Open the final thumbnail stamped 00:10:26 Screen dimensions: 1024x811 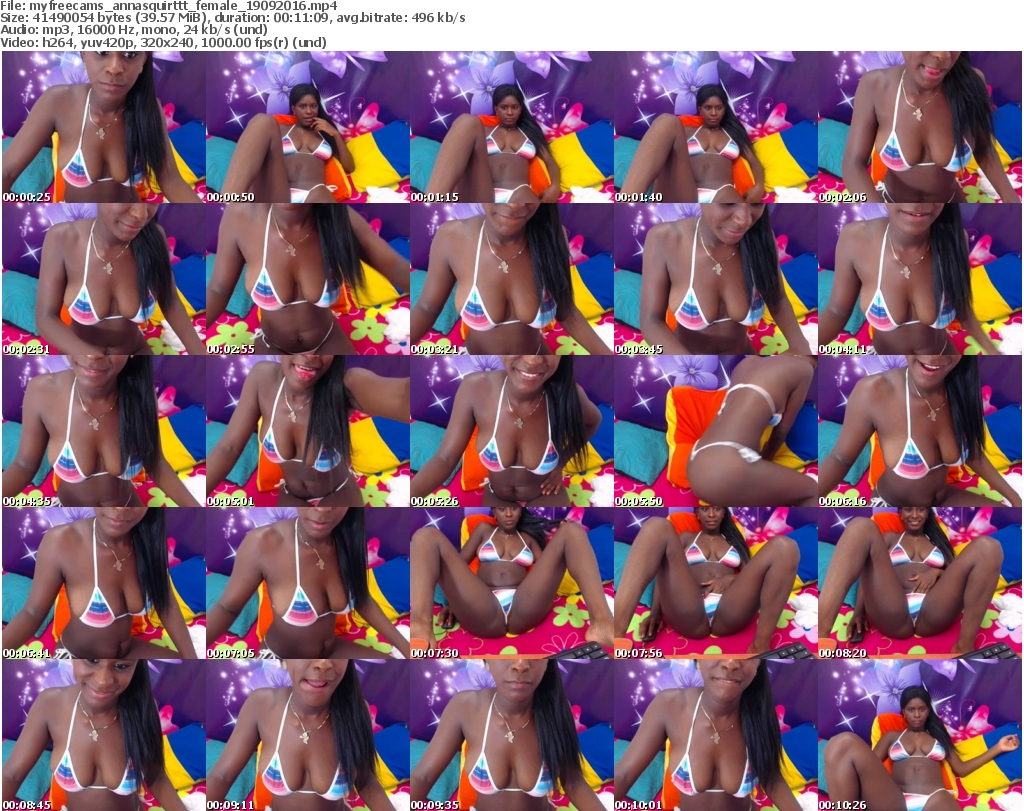920,735
